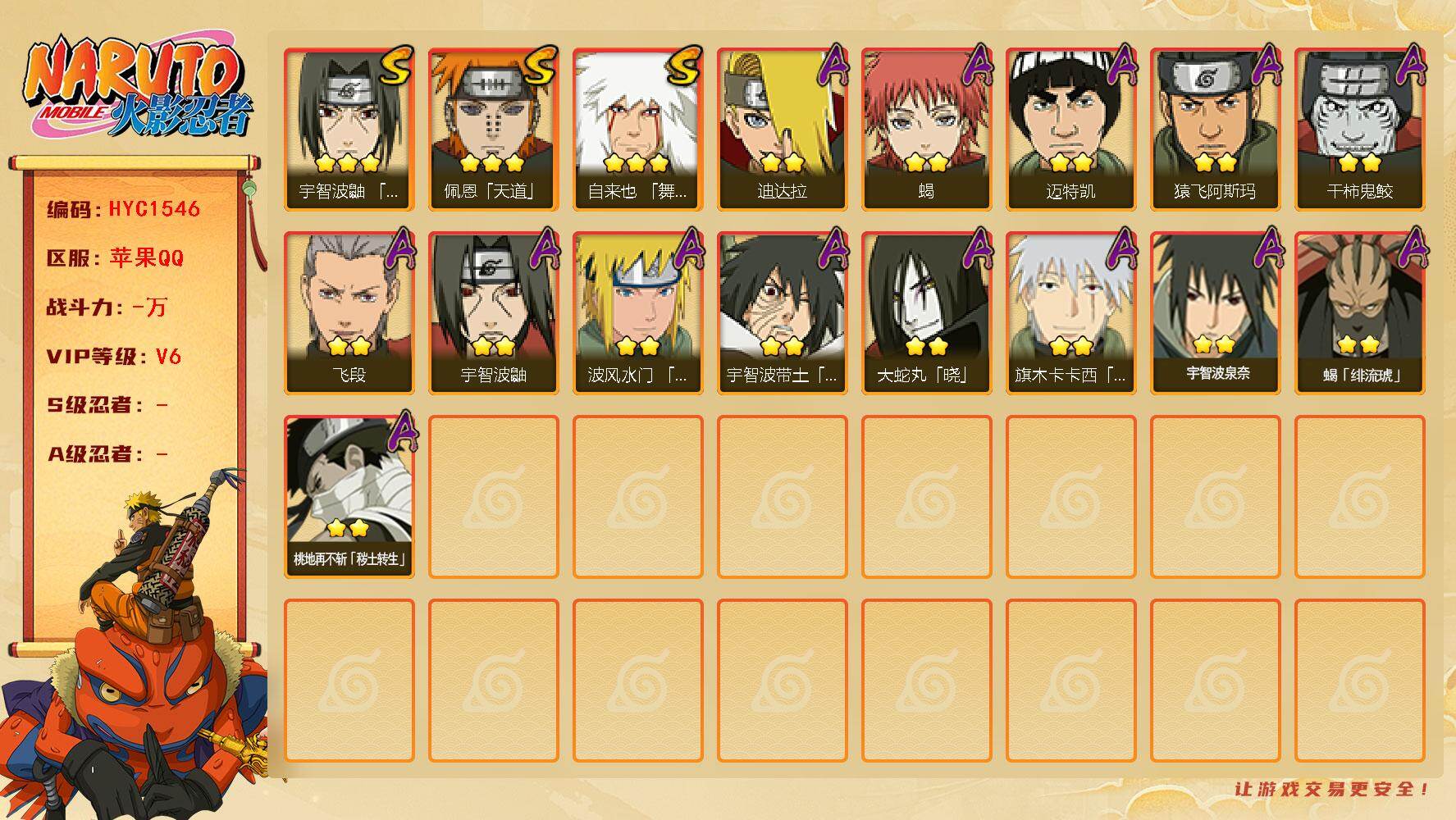Image resolution: width=1456 pixels, height=820 pixels.
Task: Select the 桃地再不斩「秽土转生」 card
Action: click(x=349, y=497)
